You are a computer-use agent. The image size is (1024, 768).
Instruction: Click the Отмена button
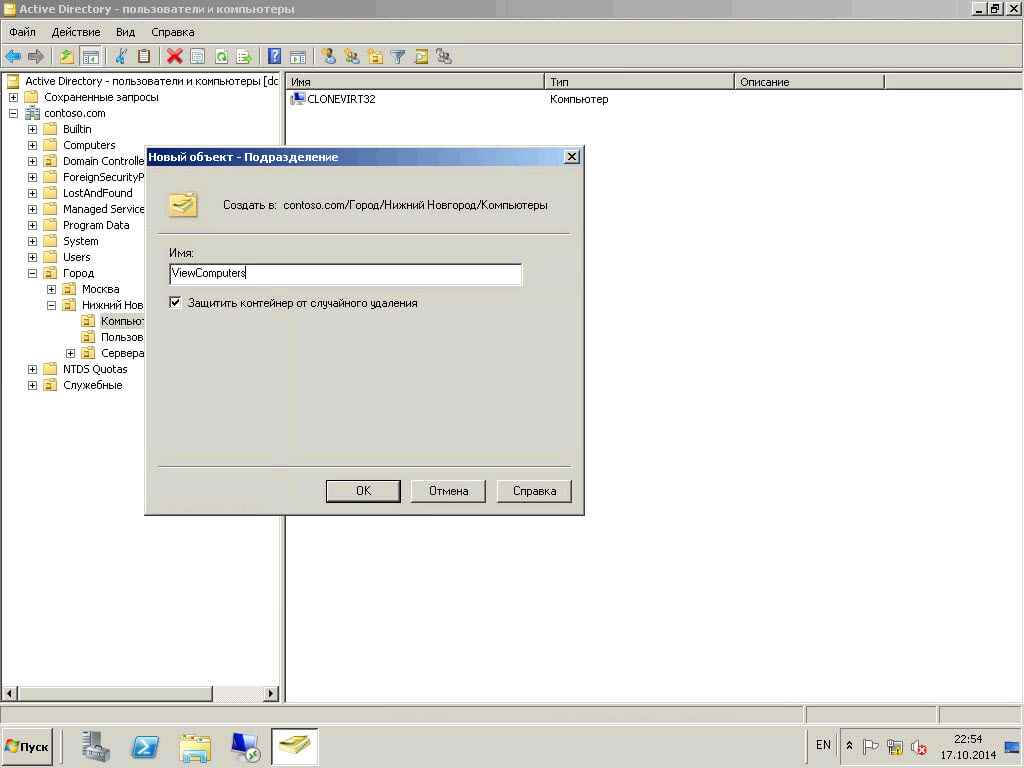point(448,491)
